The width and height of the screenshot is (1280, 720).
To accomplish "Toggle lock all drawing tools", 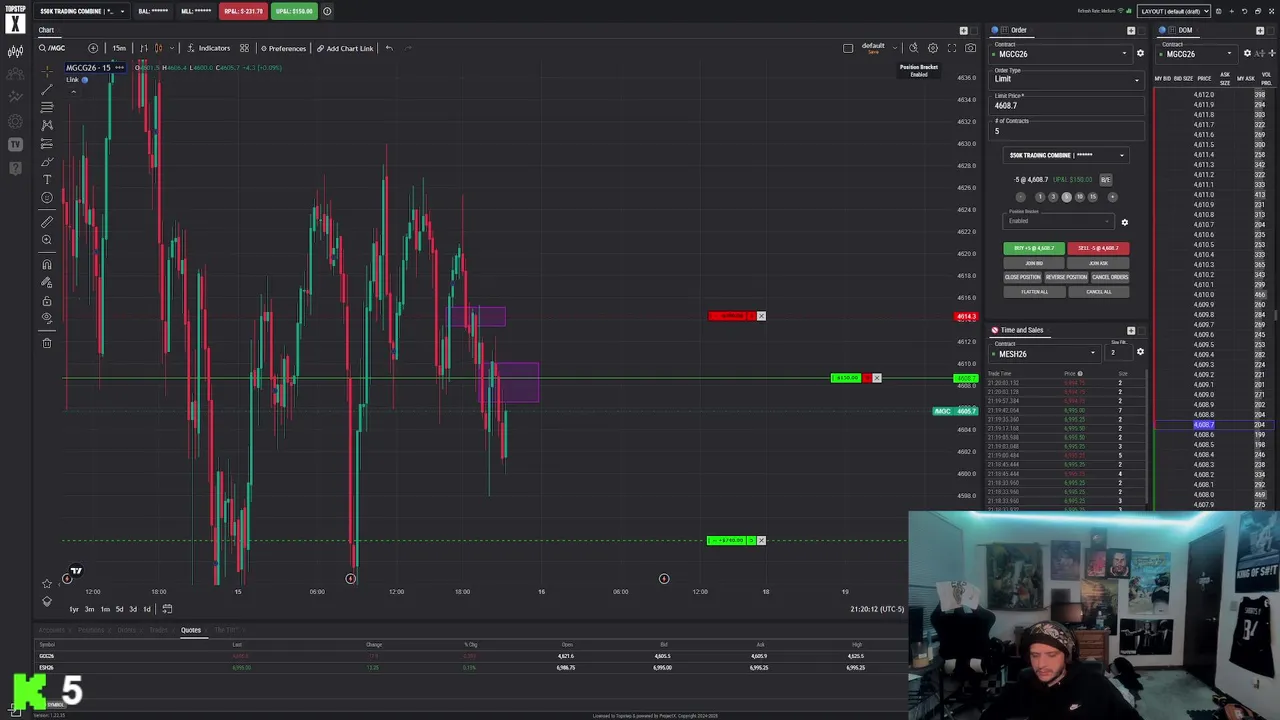I will click(46, 300).
